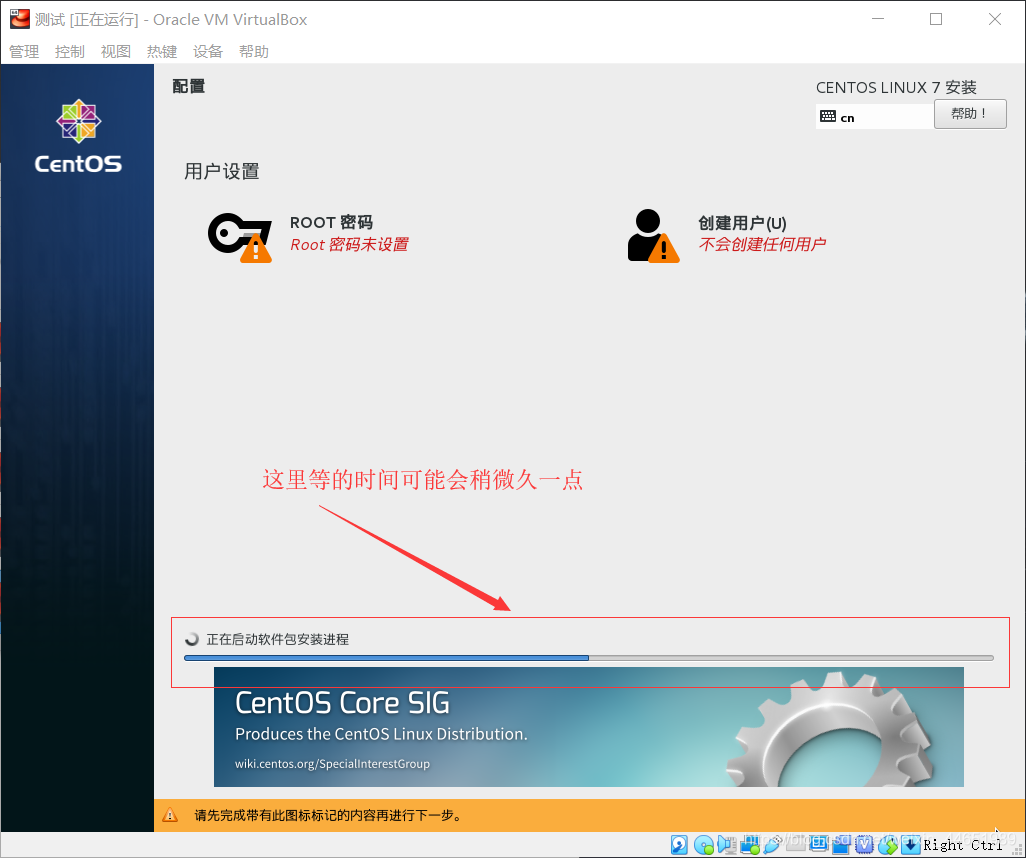This screenshot has height=858, width=1026.
Task: Open the 控制 menu
Action: 70,51
